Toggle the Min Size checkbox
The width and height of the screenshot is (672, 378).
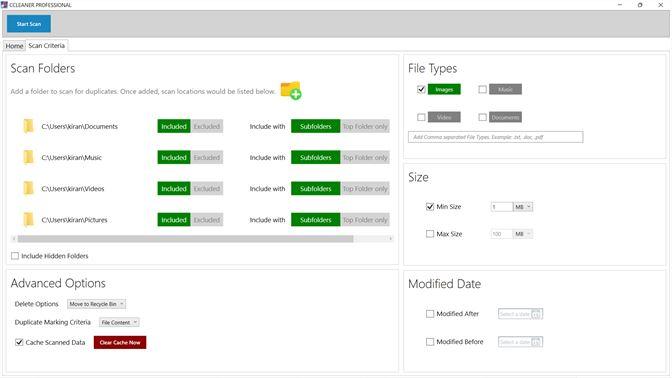[x=430, y=207]
